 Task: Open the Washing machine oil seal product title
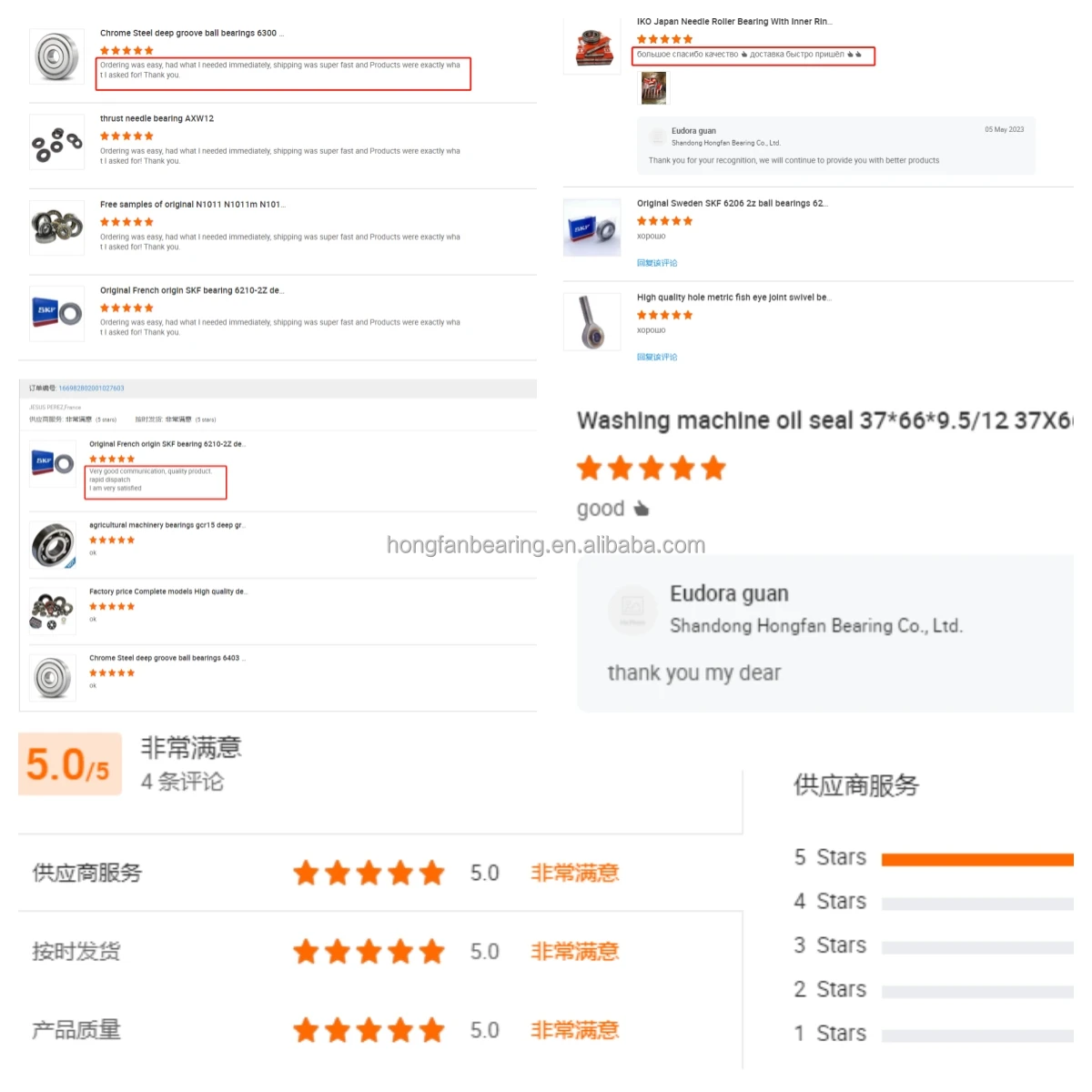pos(824,420)
